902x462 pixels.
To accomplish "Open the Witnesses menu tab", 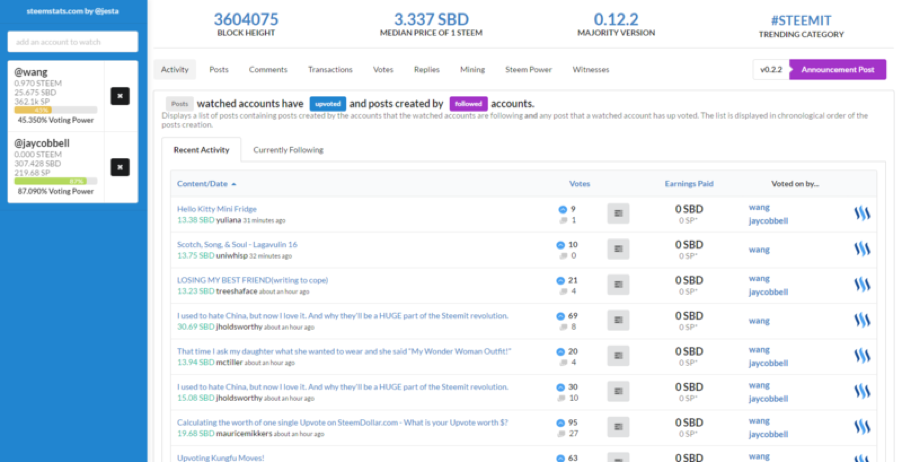I will (591, 70).
